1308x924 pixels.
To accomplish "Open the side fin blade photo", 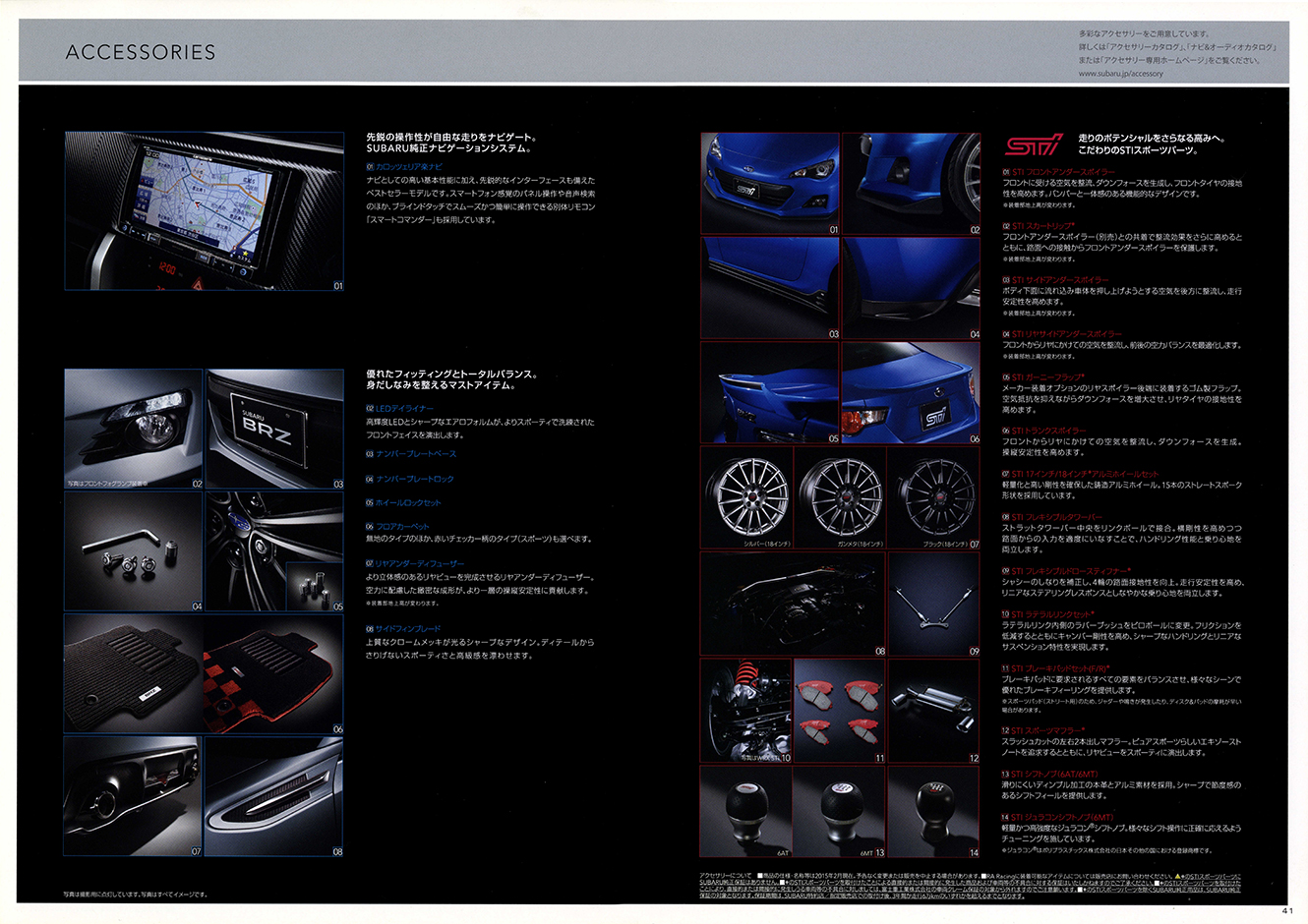I will [x=275, y=797].
